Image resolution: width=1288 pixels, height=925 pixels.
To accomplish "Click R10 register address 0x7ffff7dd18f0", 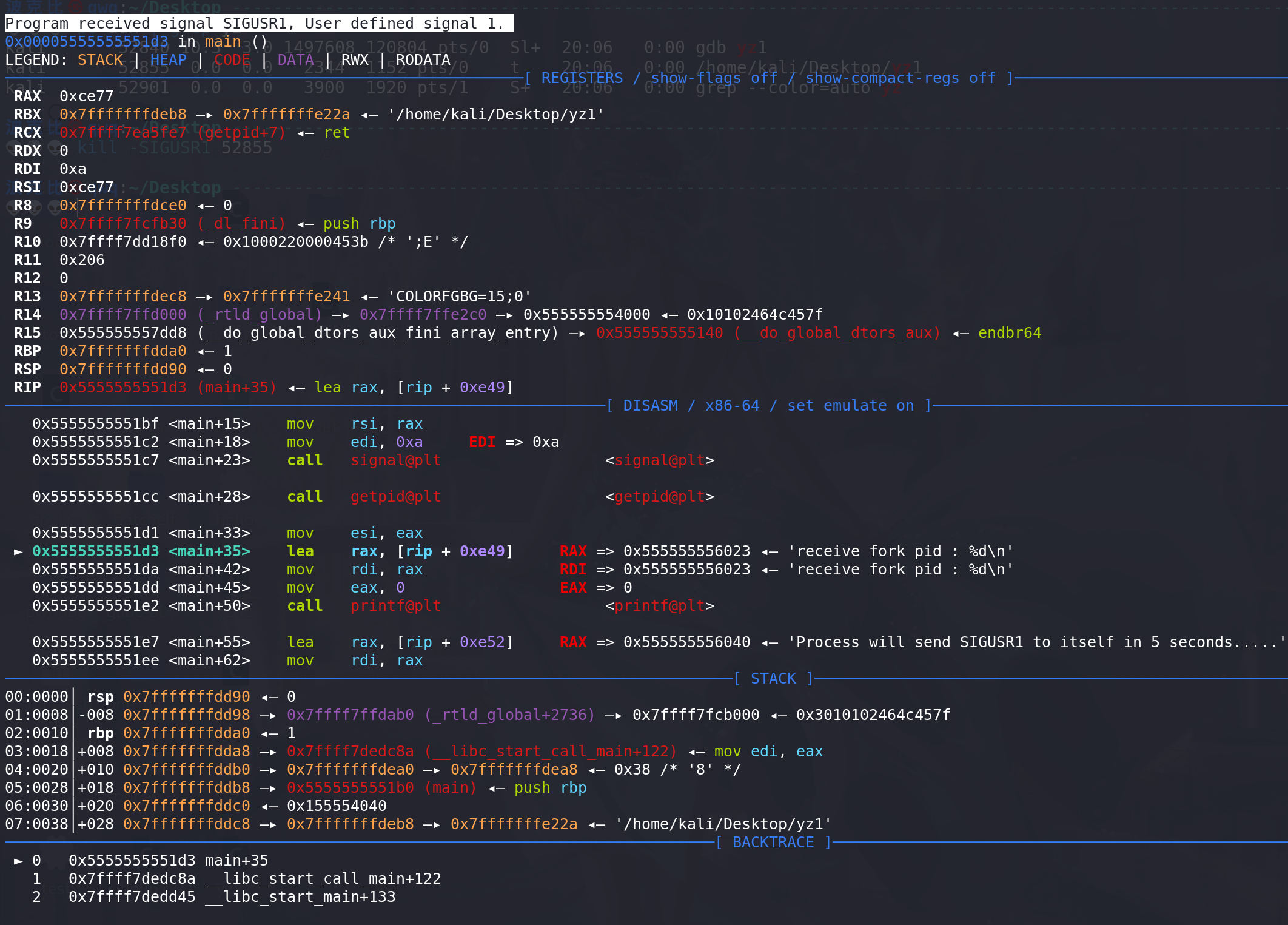I will coord(123,242).
